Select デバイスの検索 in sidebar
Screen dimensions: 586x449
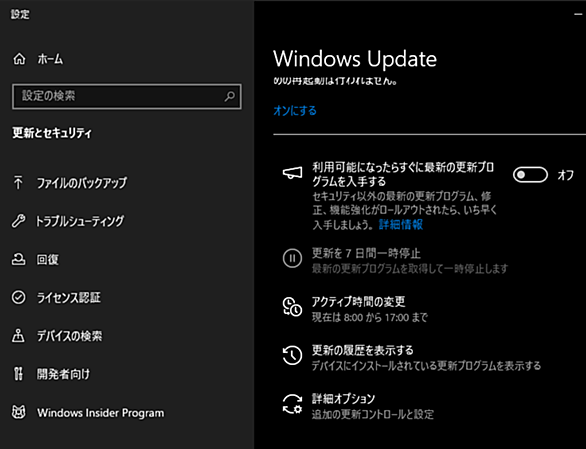click(70, 336)
